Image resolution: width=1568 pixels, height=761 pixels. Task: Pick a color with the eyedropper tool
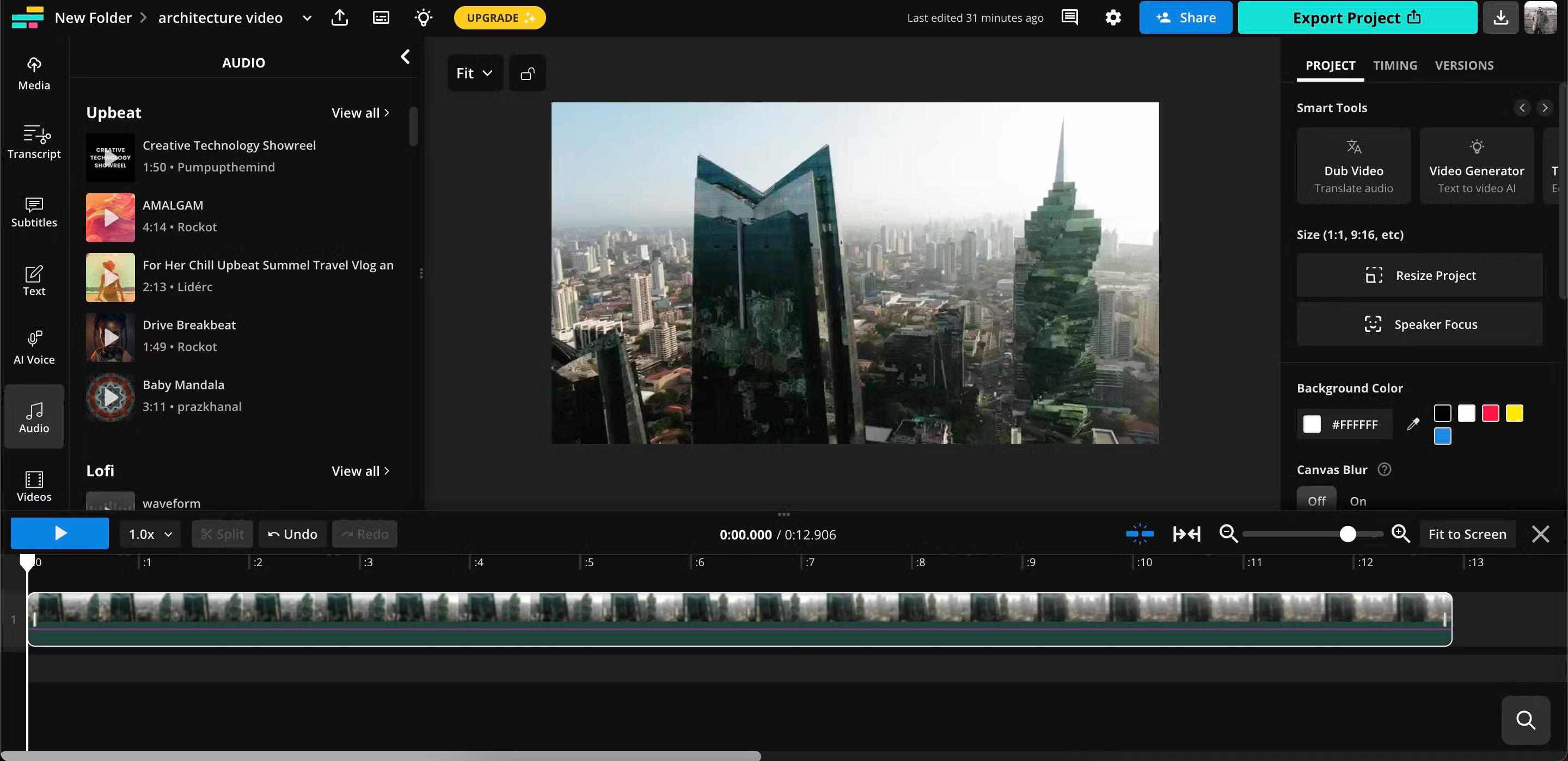1413,424
